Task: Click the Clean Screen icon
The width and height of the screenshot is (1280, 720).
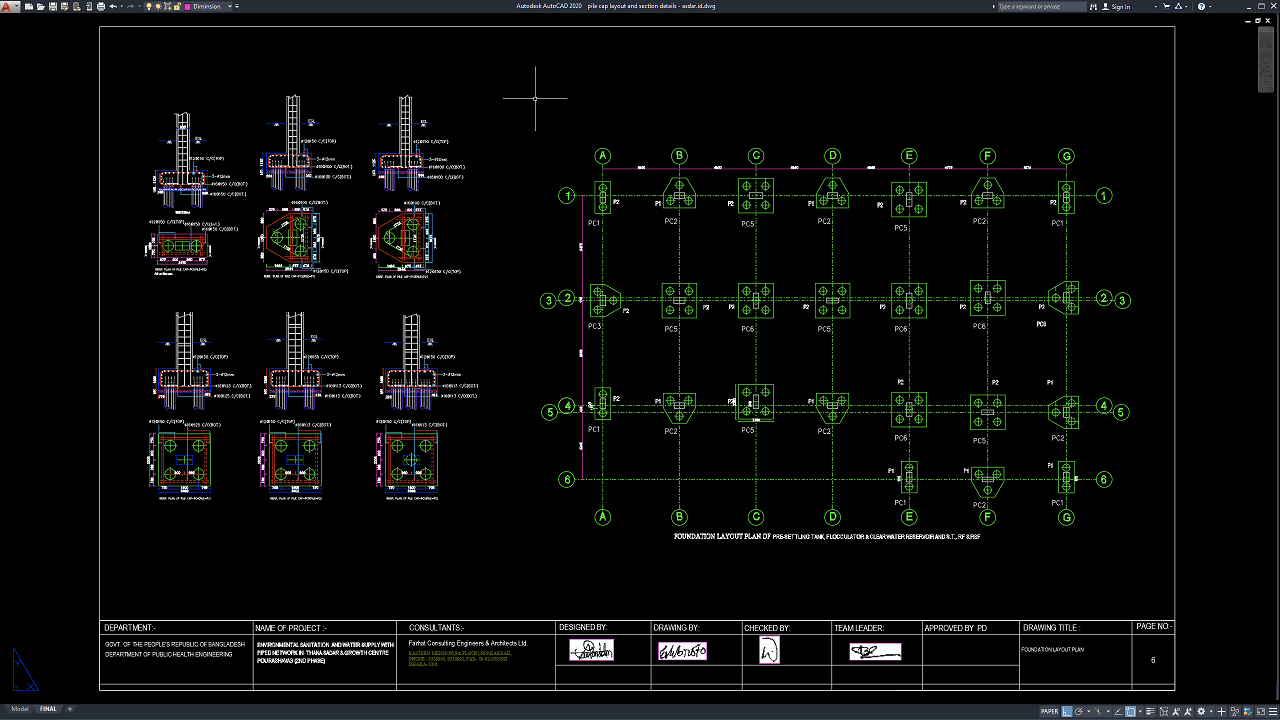Action: point(1260,712)
